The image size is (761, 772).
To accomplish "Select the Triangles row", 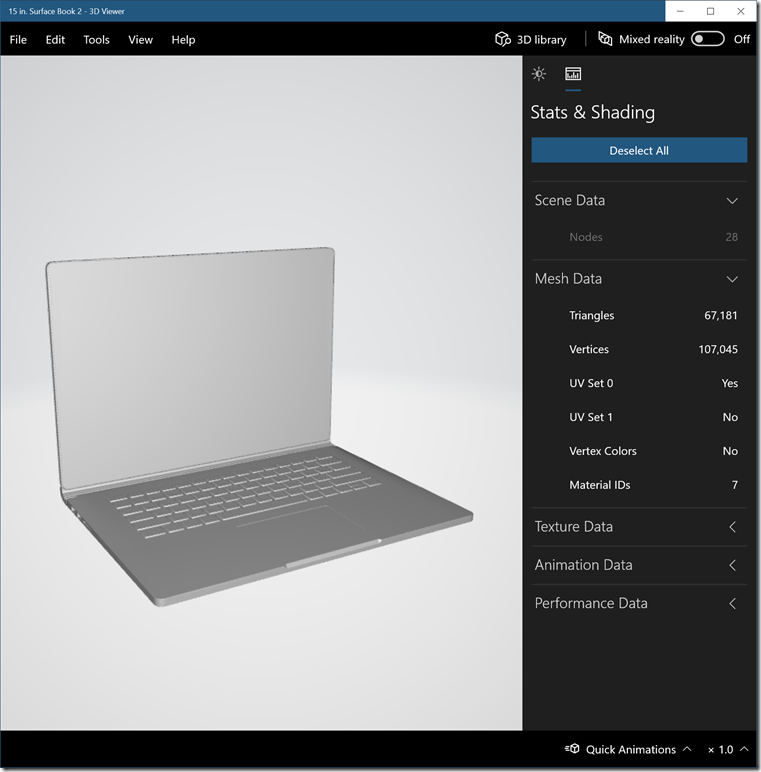I will click(639, 316).
